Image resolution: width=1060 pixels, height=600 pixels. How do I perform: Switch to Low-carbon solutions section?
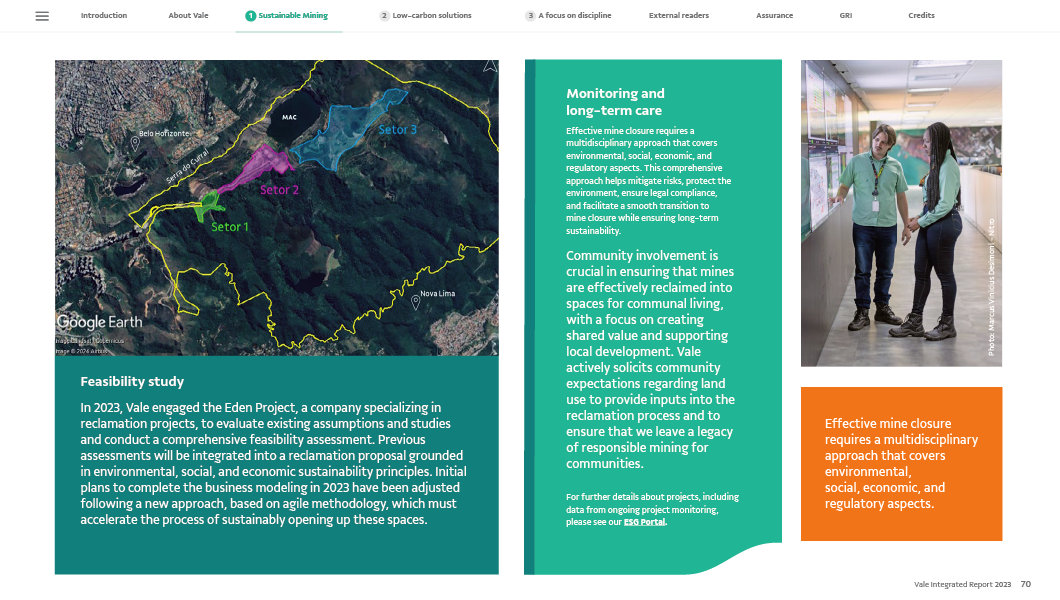432,16
